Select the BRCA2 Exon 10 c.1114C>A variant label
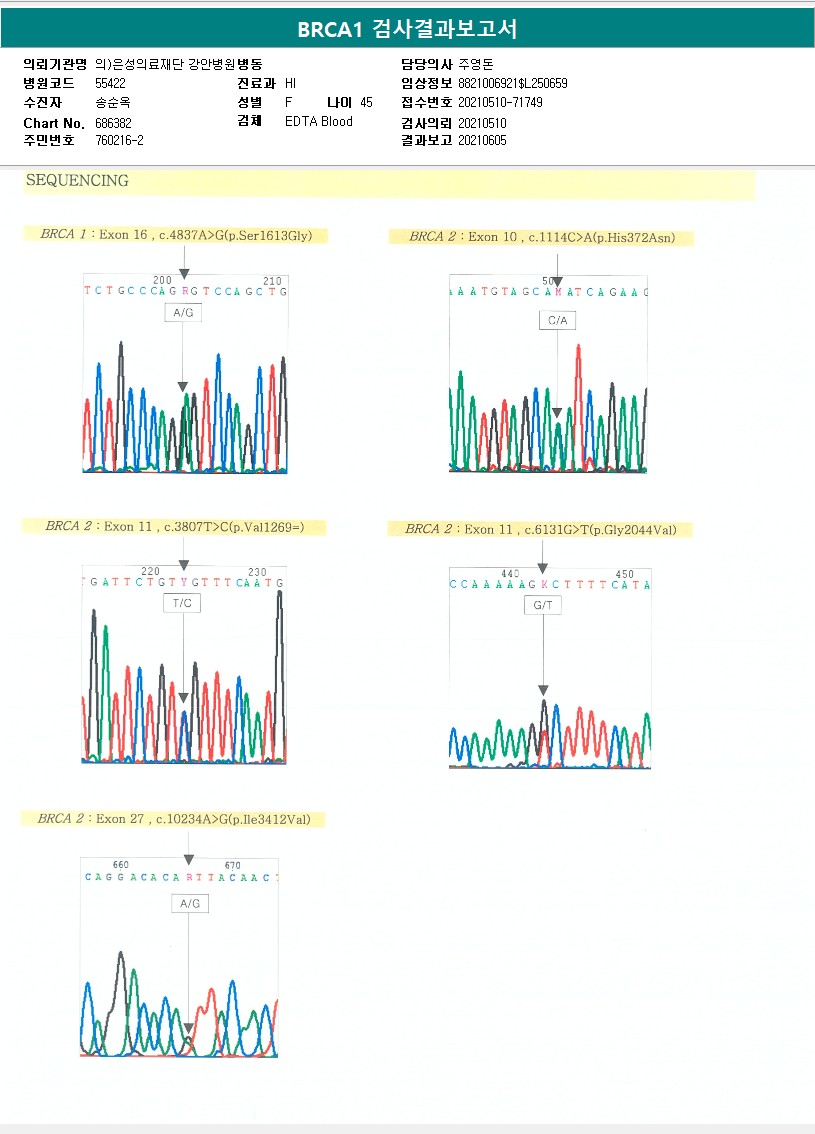Image resolution: width=815 pixels, height=1134 pixels. [541, 237]
